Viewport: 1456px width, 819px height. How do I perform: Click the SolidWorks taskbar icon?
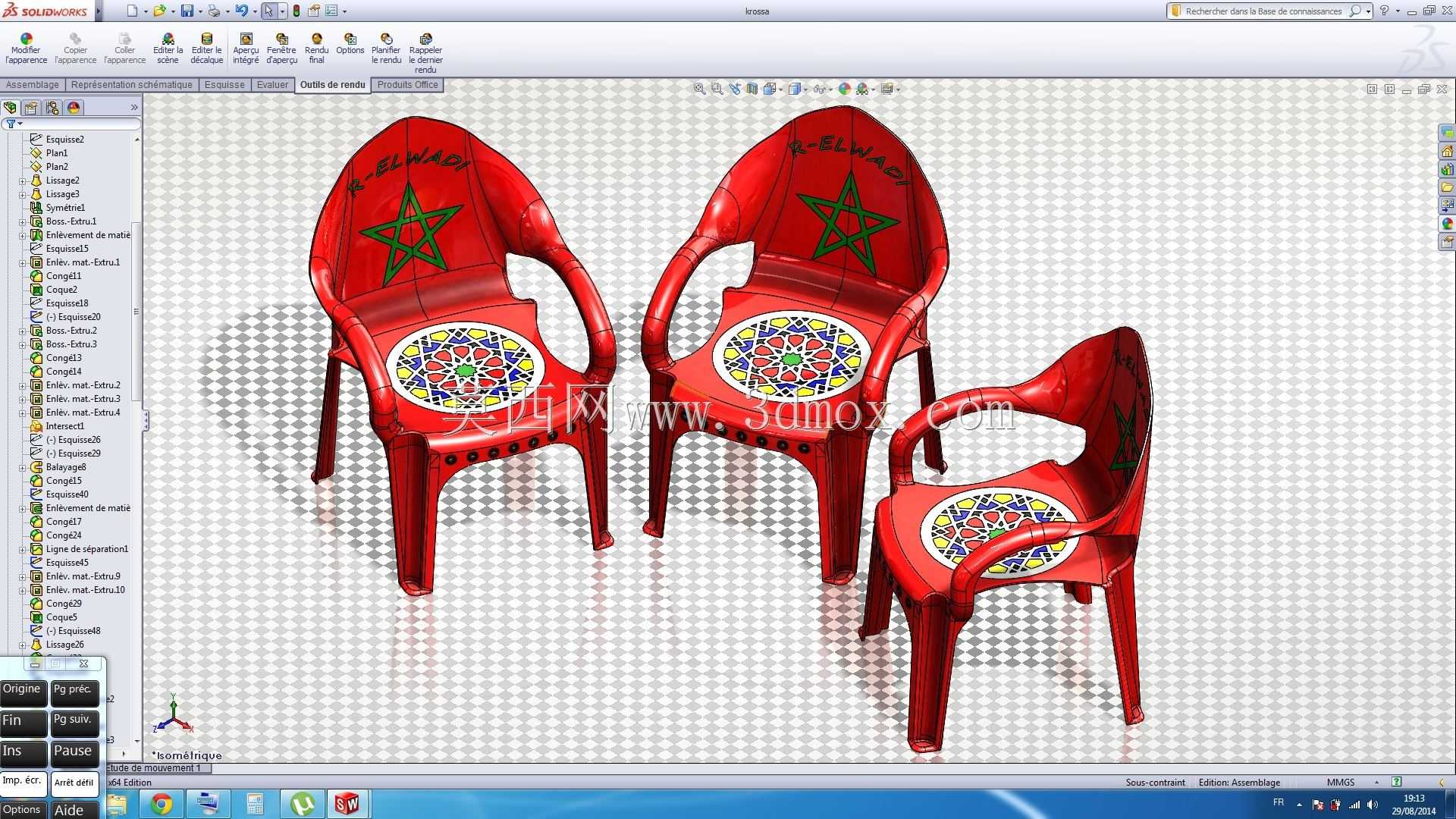(x=347, y=804)
